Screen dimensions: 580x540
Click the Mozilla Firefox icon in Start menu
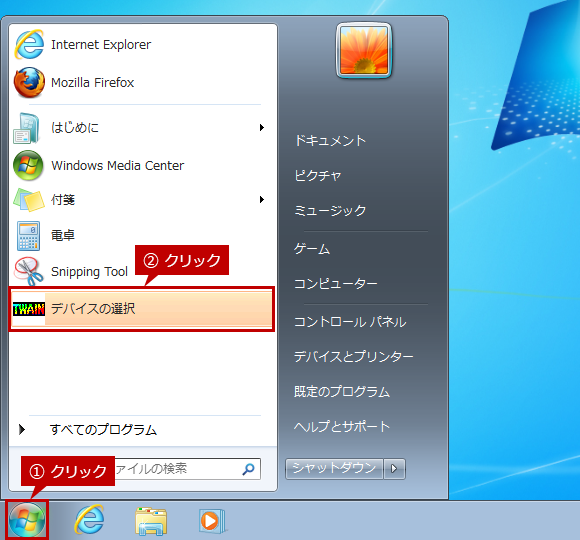(29, 82)
